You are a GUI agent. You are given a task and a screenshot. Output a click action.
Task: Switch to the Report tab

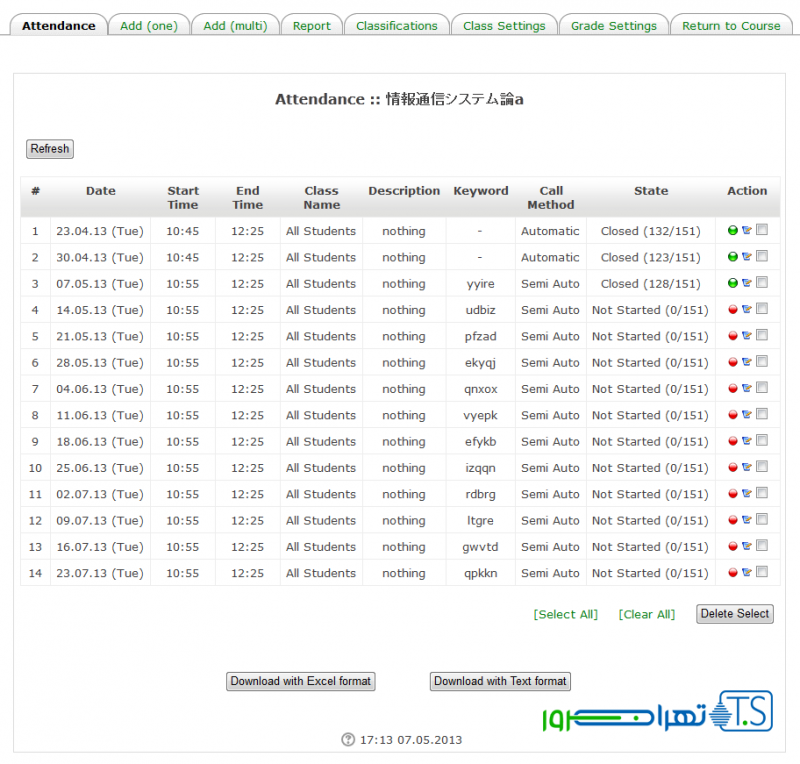click(312, 26)
